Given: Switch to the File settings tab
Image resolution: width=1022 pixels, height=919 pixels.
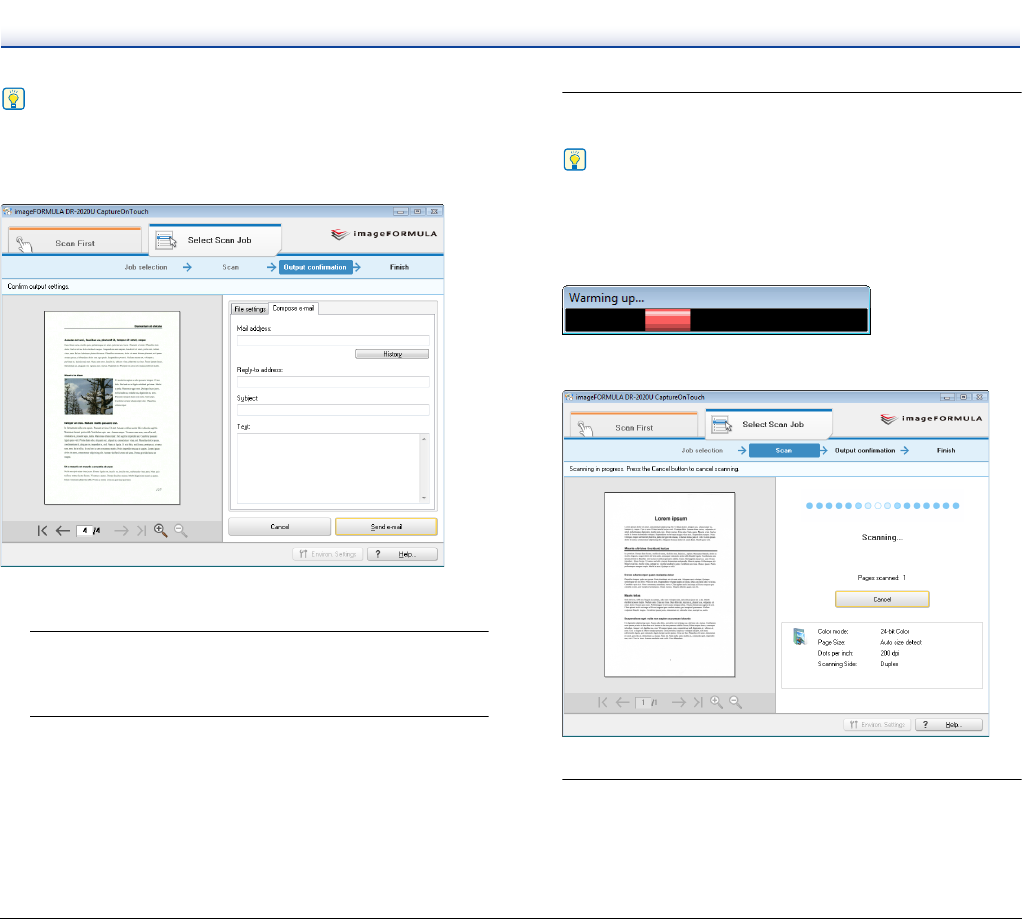Looking at the screenshot, I should pos(250,309).
